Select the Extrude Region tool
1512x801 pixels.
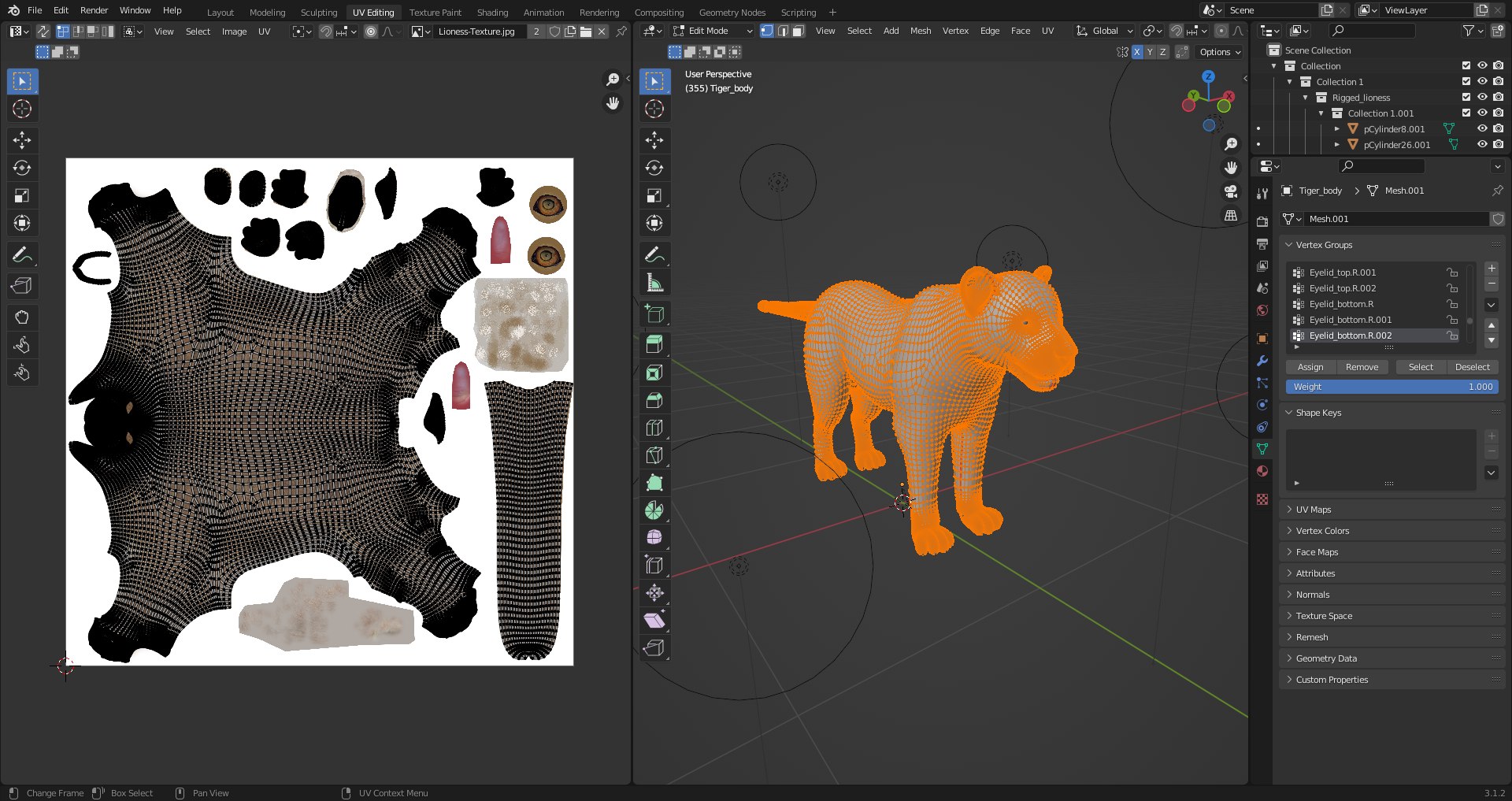(654, 344)
